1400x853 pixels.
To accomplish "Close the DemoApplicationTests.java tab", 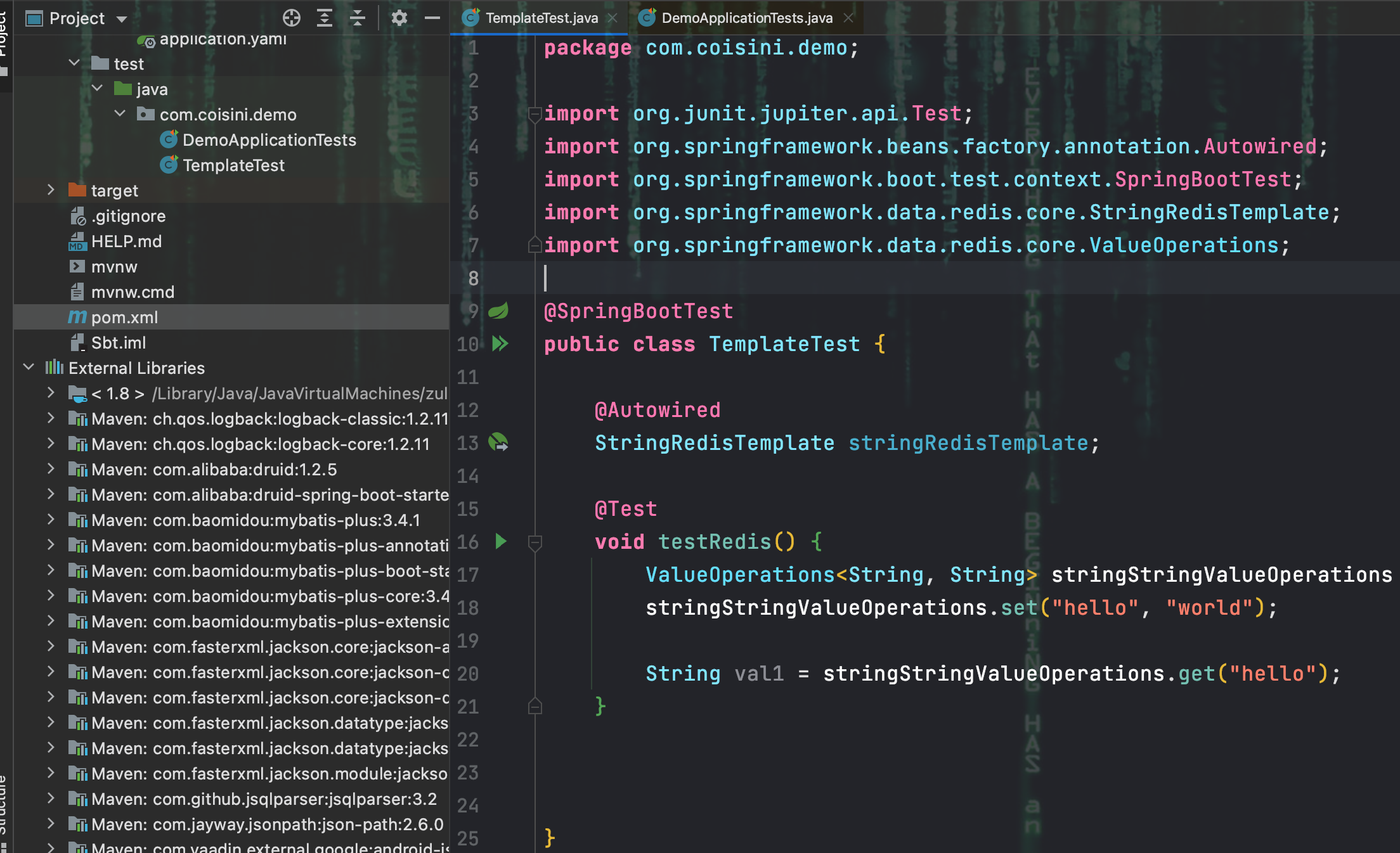I will 848,18.
